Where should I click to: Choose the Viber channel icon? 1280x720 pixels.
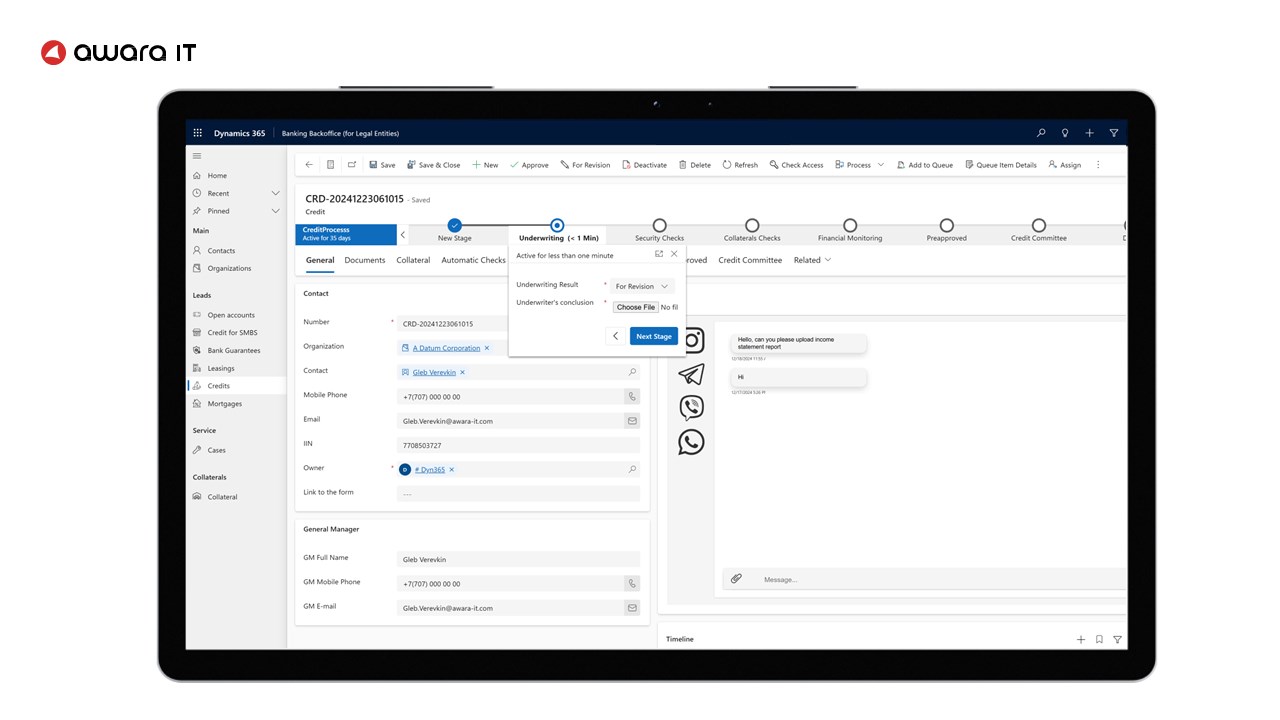point(691,407)
